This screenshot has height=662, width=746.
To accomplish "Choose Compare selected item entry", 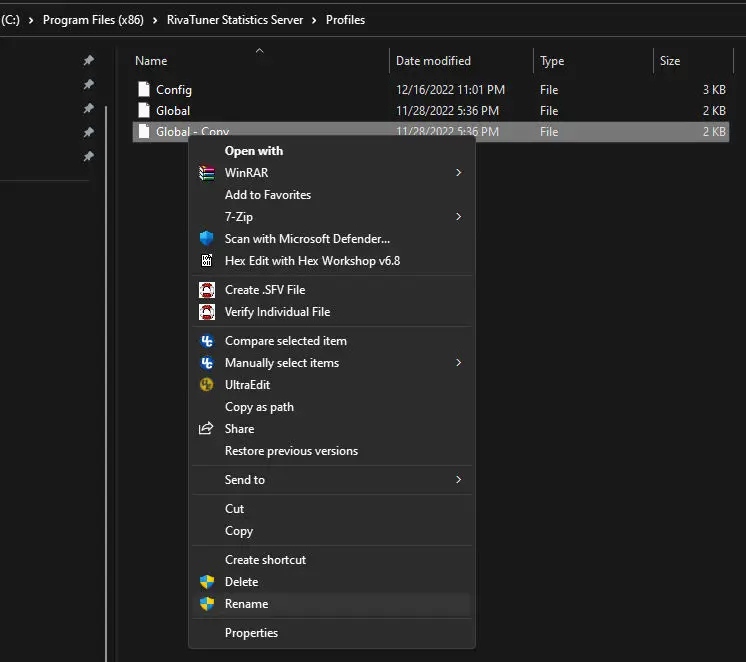I will (332, 341).
